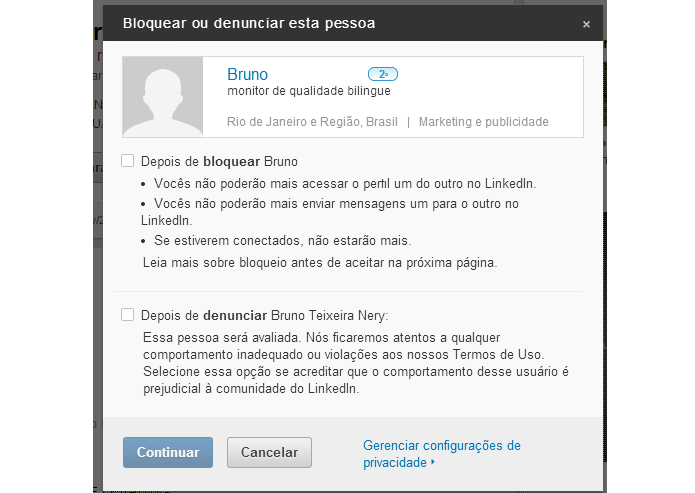This screenshot has height=493, width=695.
Task: Open 'Gerenciar configurações de privacidade' link
Action: 441,454
